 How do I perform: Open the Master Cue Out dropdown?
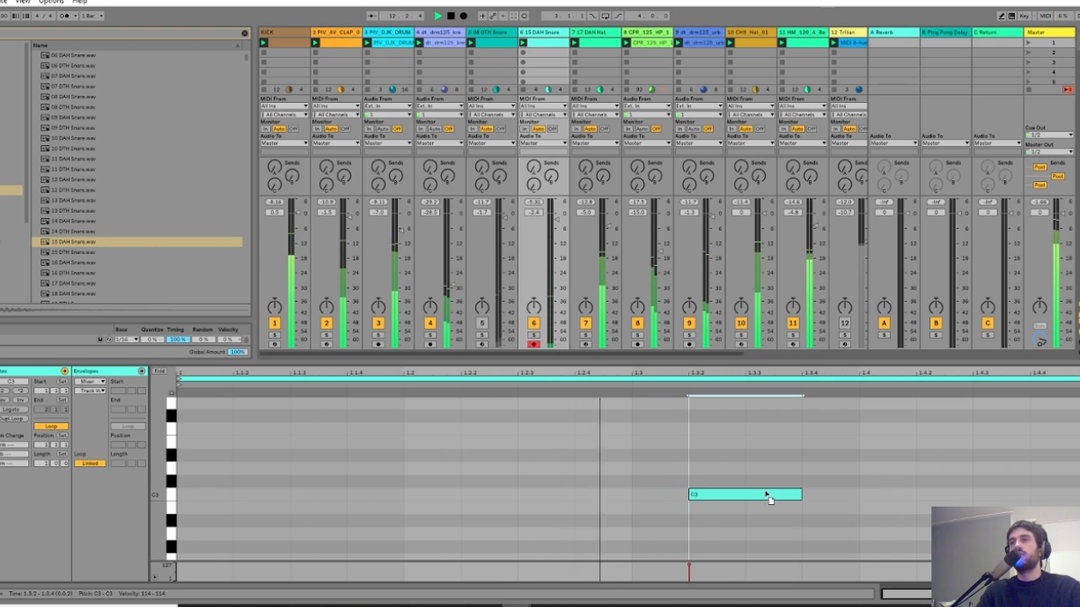click(1049, 135)
